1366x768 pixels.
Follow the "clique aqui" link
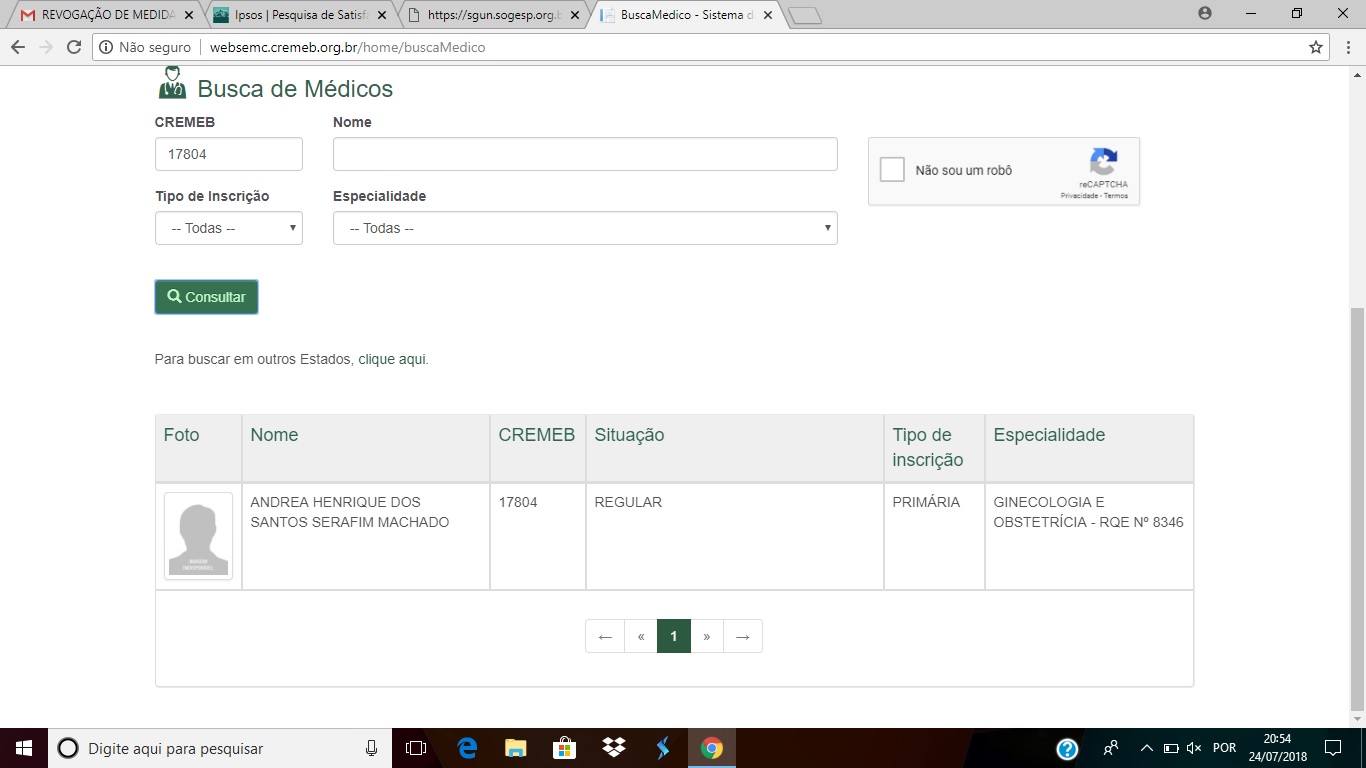tap(392, 359)
